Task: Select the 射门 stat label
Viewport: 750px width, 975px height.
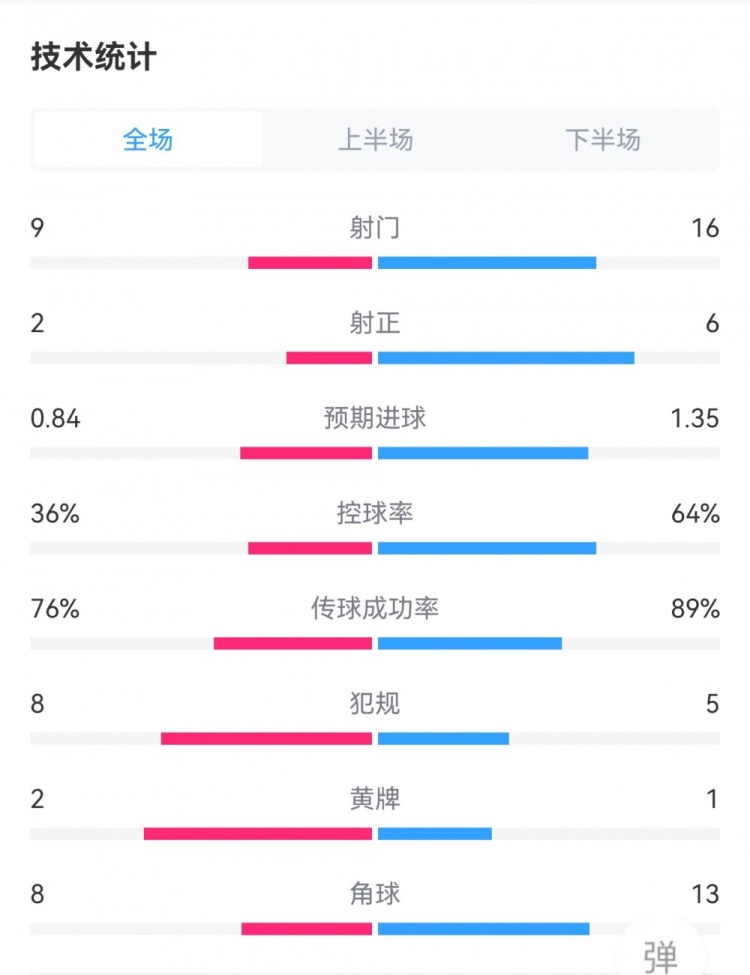Action: coord(375,229)
